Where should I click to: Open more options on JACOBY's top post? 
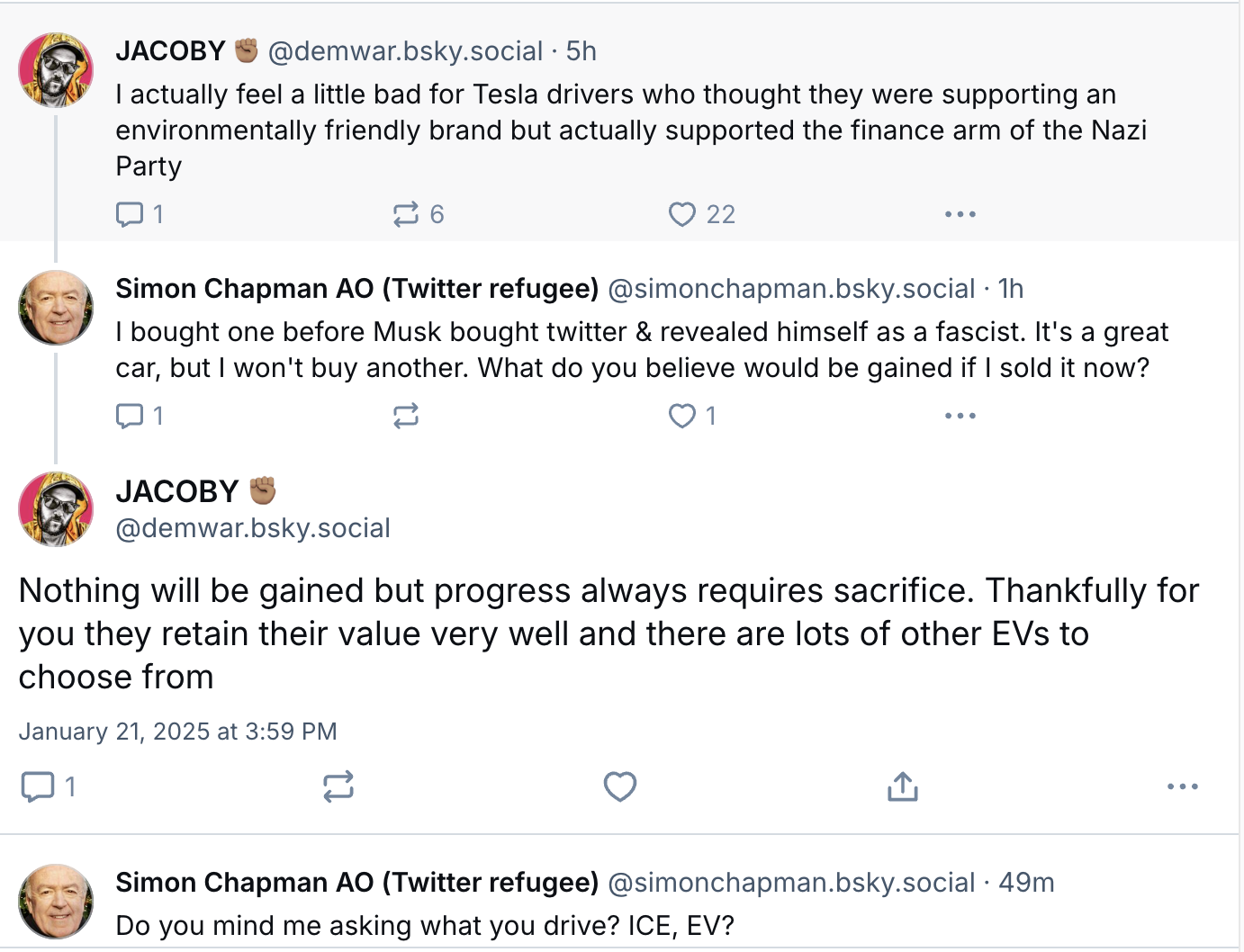click(x=960, y=214)
